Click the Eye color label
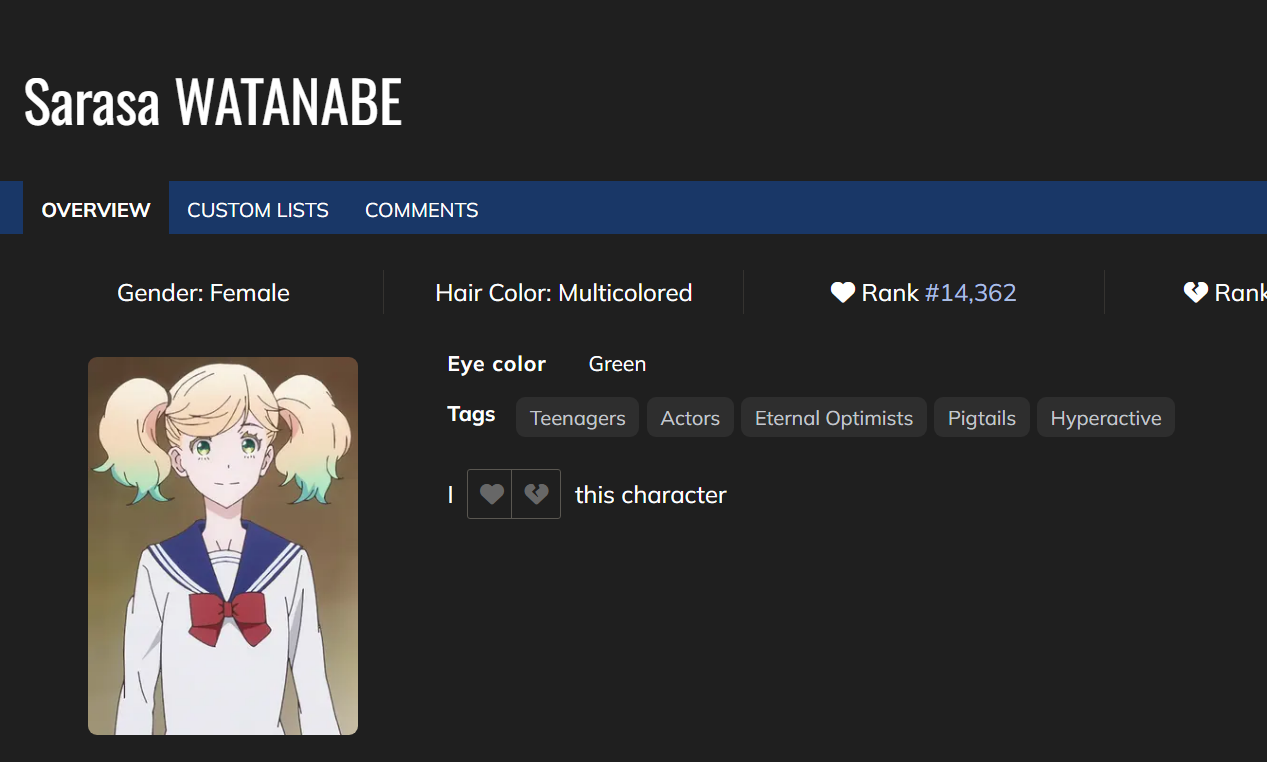 point(497,364)
